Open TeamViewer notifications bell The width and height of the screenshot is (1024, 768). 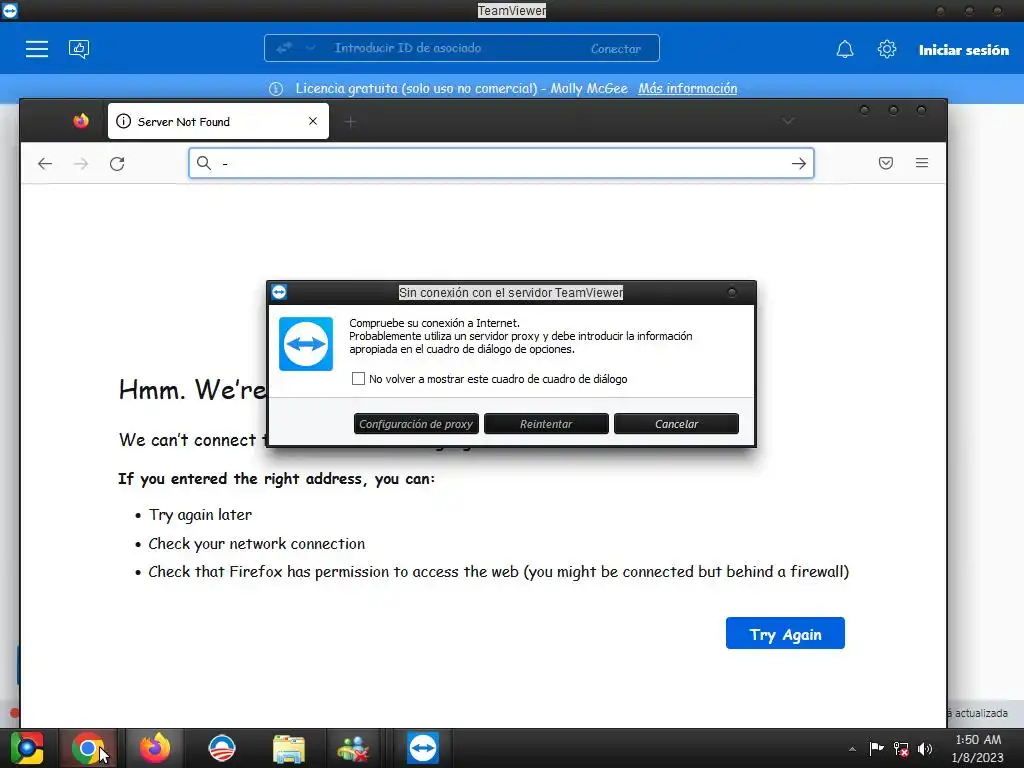844,49
